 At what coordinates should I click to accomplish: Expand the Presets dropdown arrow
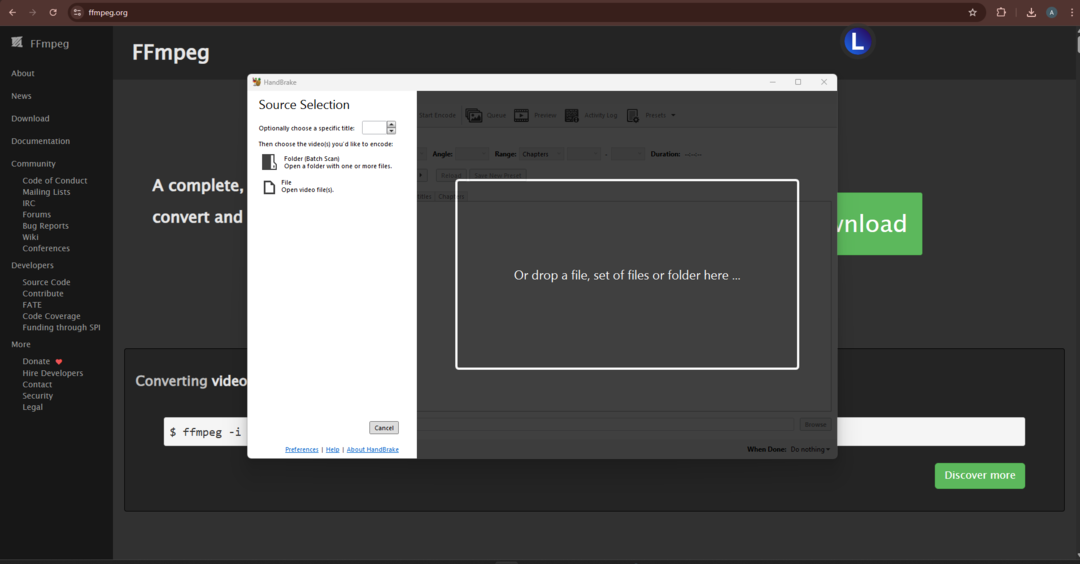click(673, 116)
